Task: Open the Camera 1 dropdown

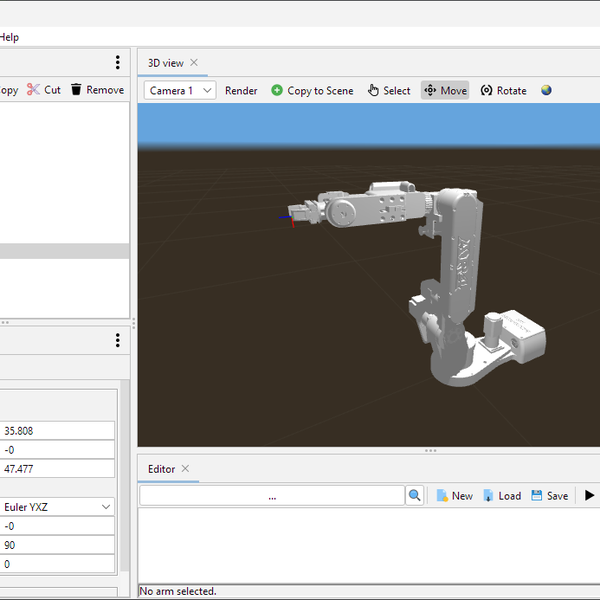Action: coord(181,90)
